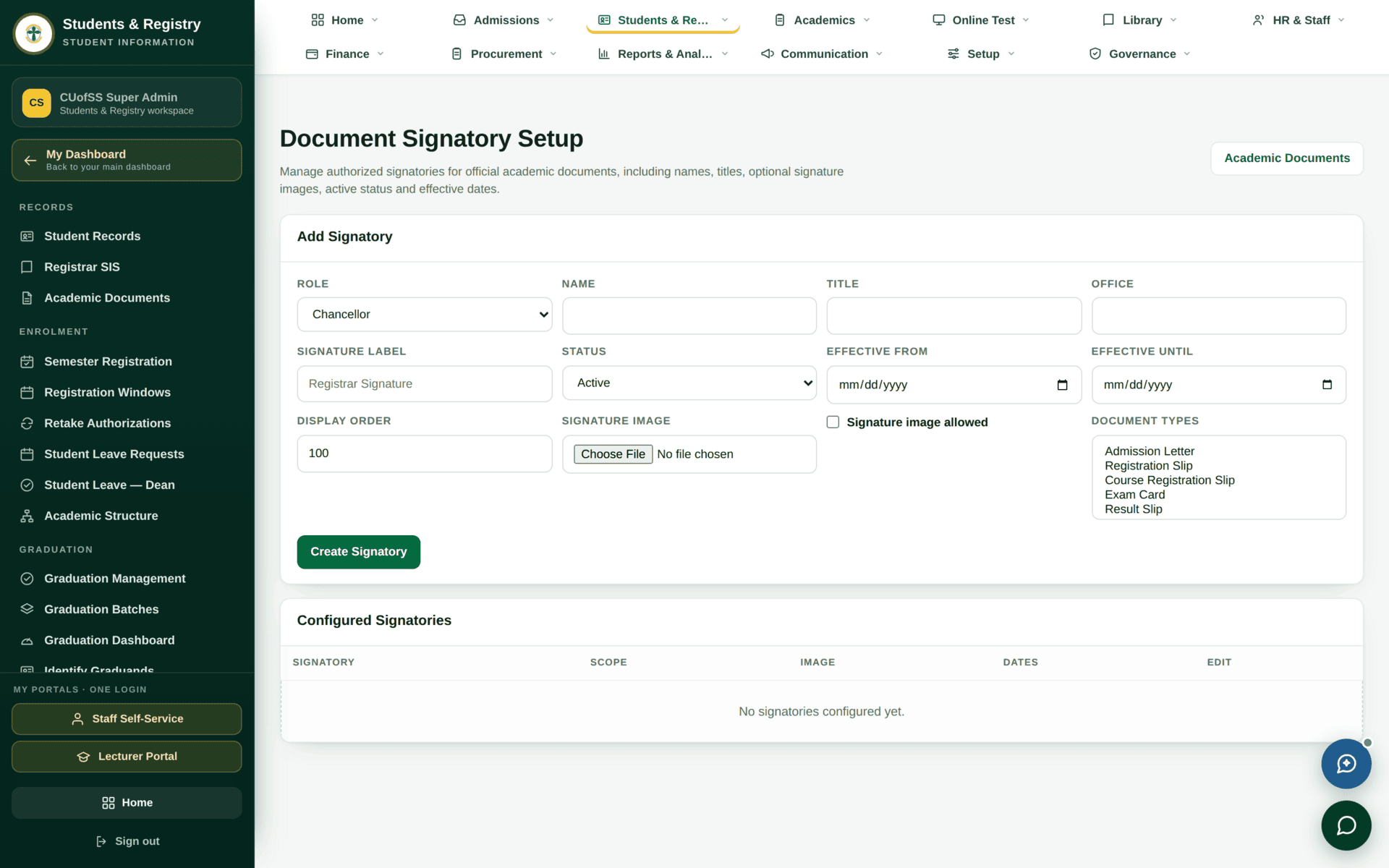
Task: Expand the Setup menu chevron
Action: pyautogui.click(x=1011, y=54)
